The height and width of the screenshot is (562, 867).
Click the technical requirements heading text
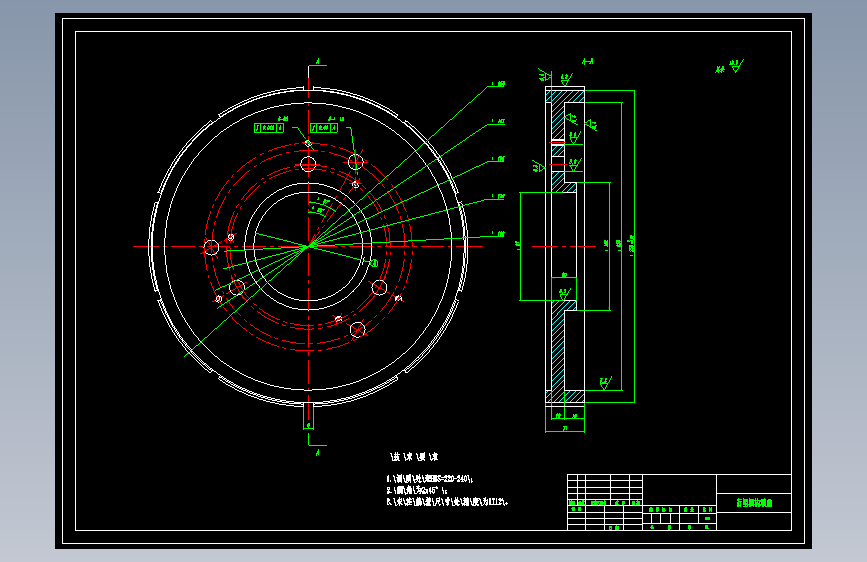[414, 457]
